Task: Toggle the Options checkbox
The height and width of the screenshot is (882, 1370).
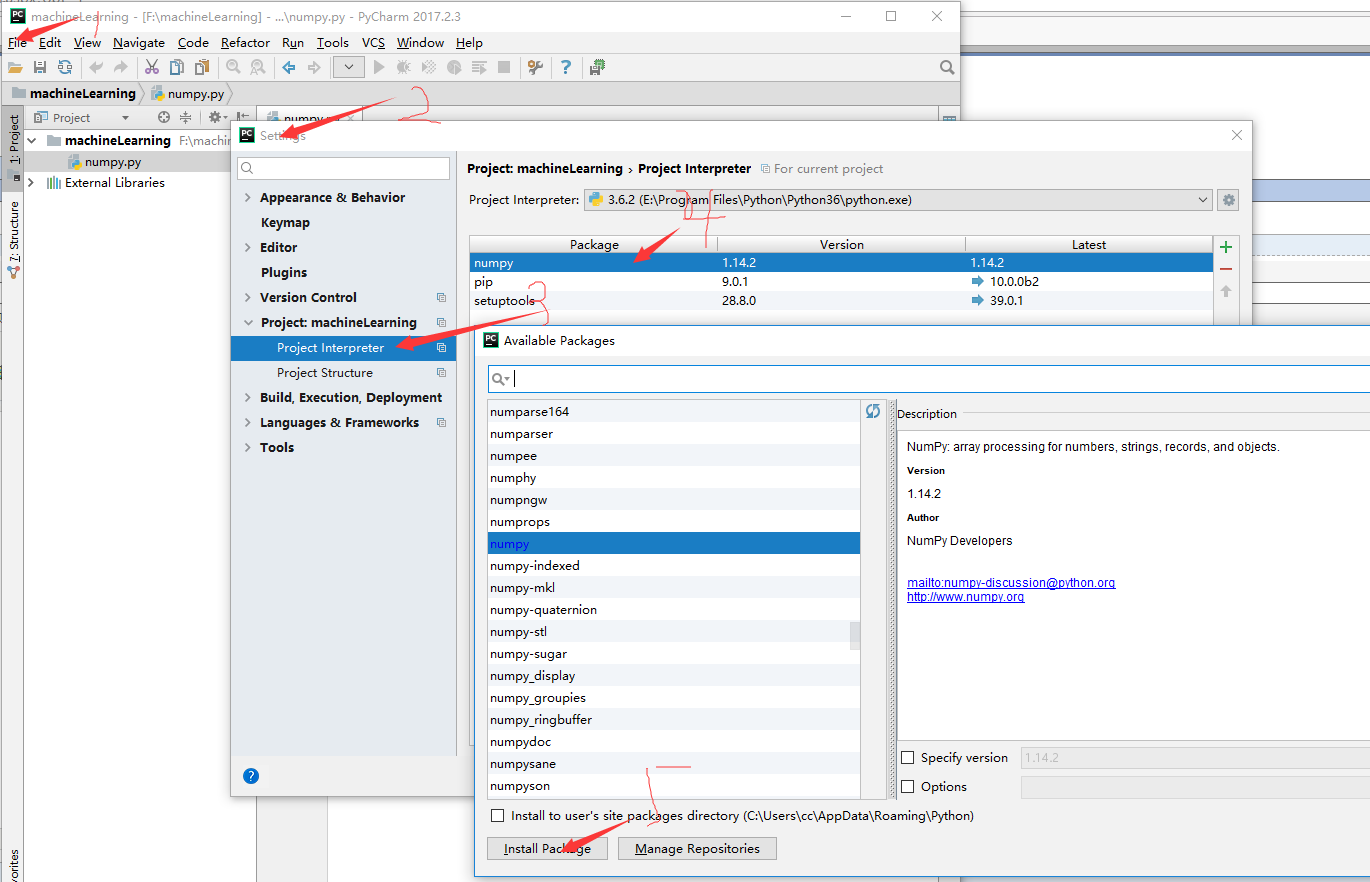Action: [908, 787]
